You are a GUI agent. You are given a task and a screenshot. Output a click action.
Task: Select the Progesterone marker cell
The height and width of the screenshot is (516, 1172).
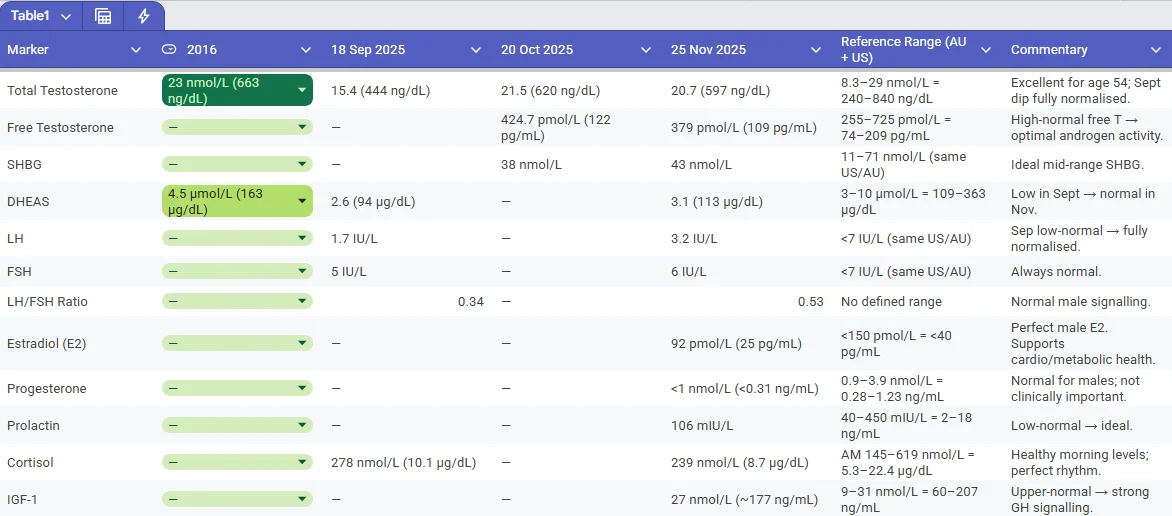46,388
